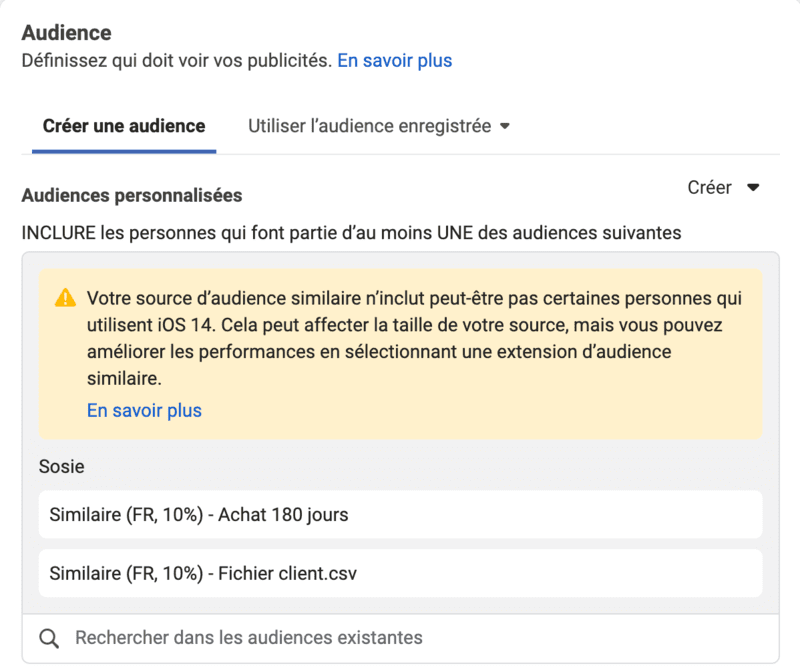Click the magnifying glass search icon
The height and width of the screenshot is (672, 800).
[49, 638]
